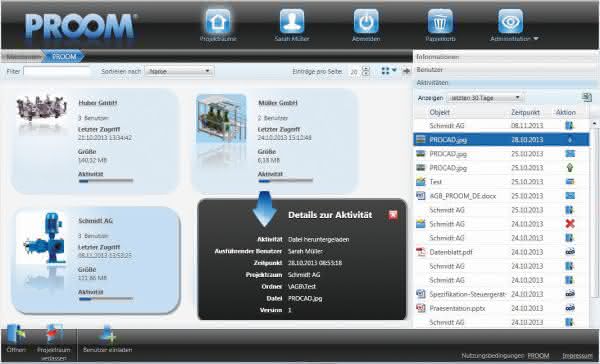This screenshot has width=600, height=364.
Task: Select the Müller GmbH project thumbnail
Action: (x=221, y=118)
